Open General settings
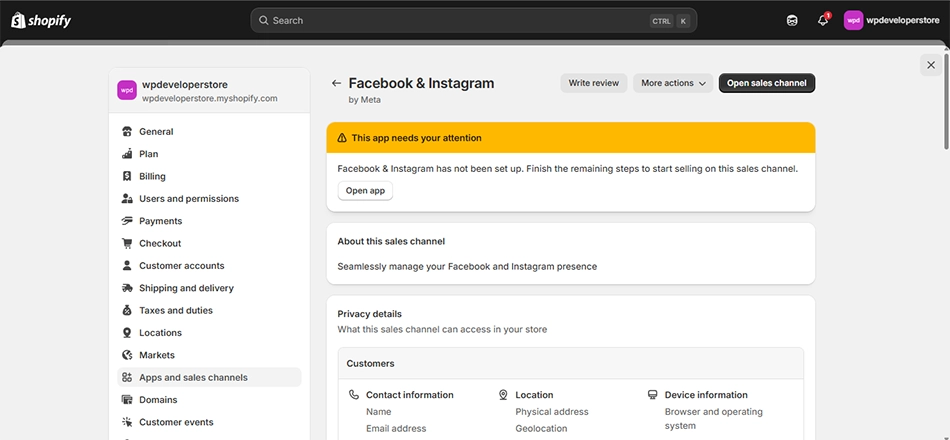 tap(209, 132)
